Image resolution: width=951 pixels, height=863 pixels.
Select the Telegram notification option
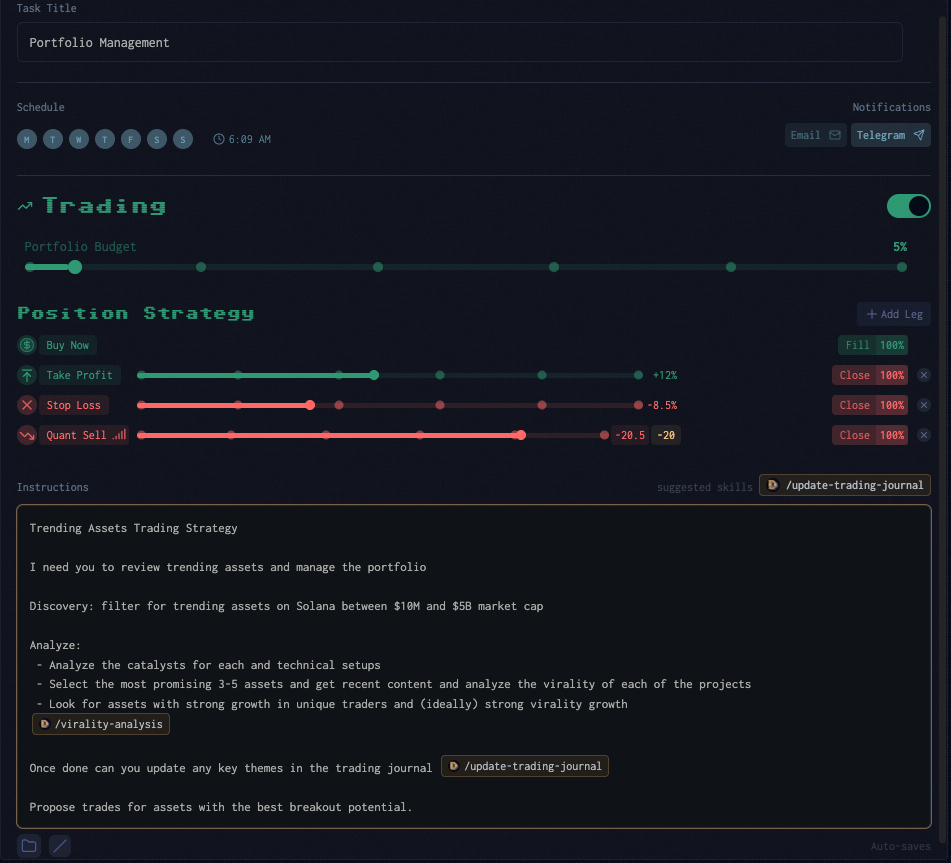[890, 134]
